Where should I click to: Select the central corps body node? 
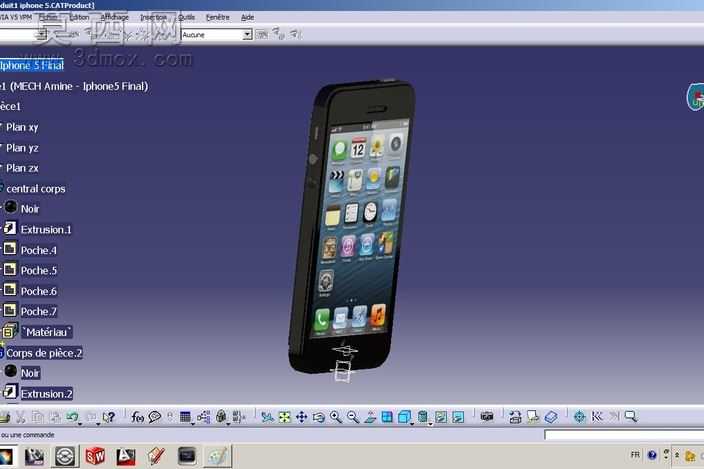point(35,189)
